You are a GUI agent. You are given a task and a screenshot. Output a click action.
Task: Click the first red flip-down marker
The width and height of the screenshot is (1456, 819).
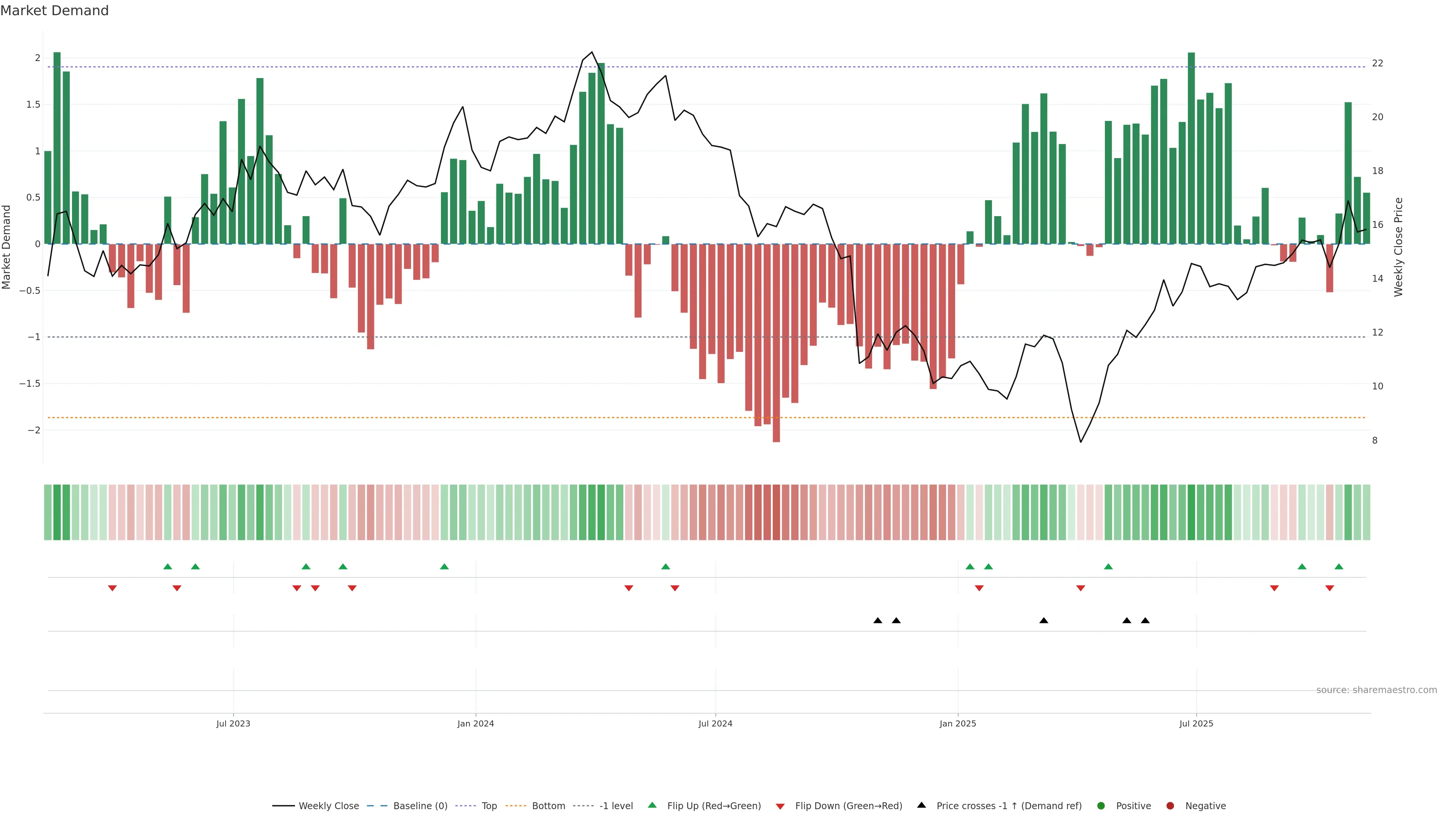click(113, 588)
